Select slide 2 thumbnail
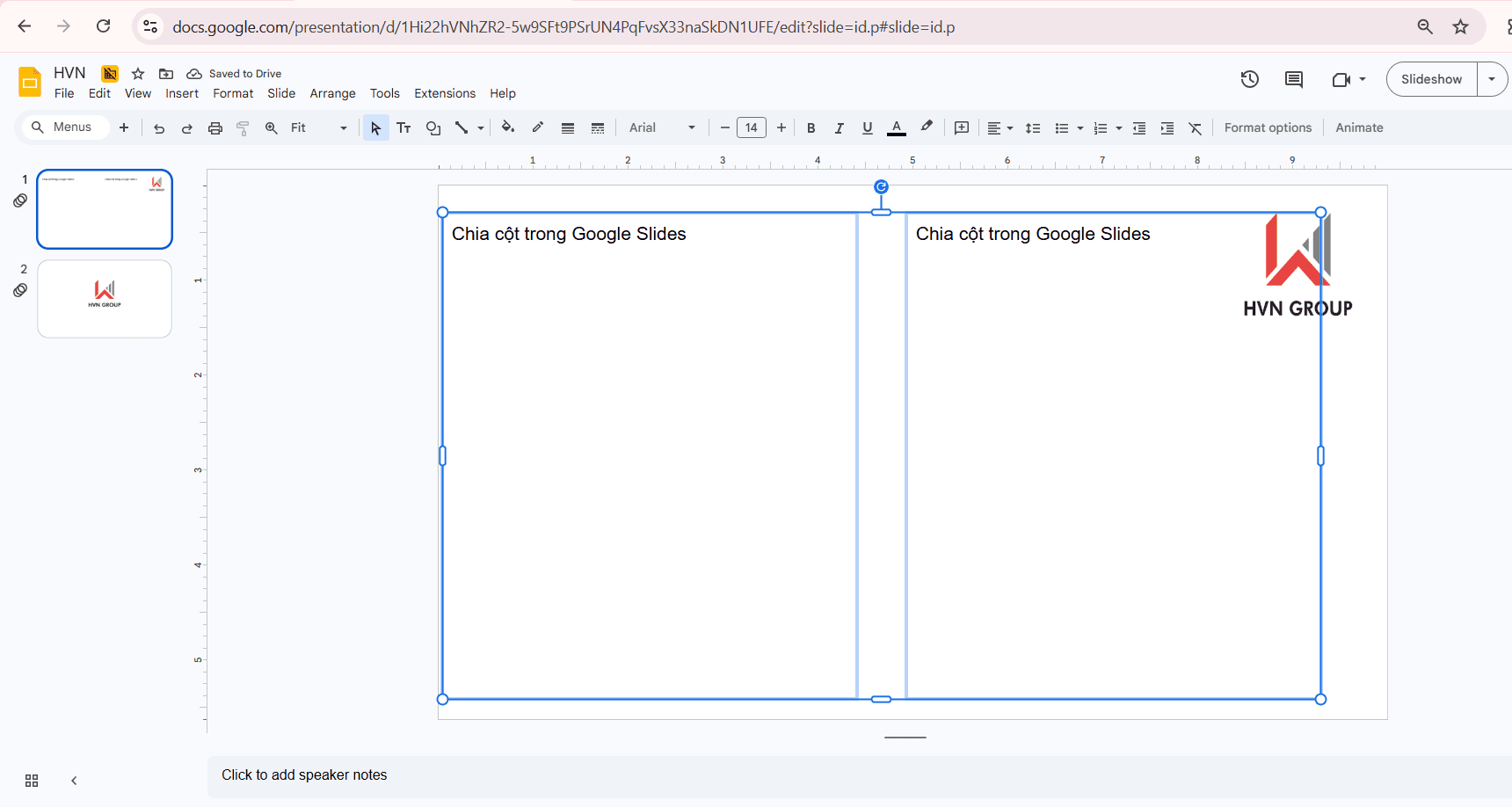 (104, 299)
